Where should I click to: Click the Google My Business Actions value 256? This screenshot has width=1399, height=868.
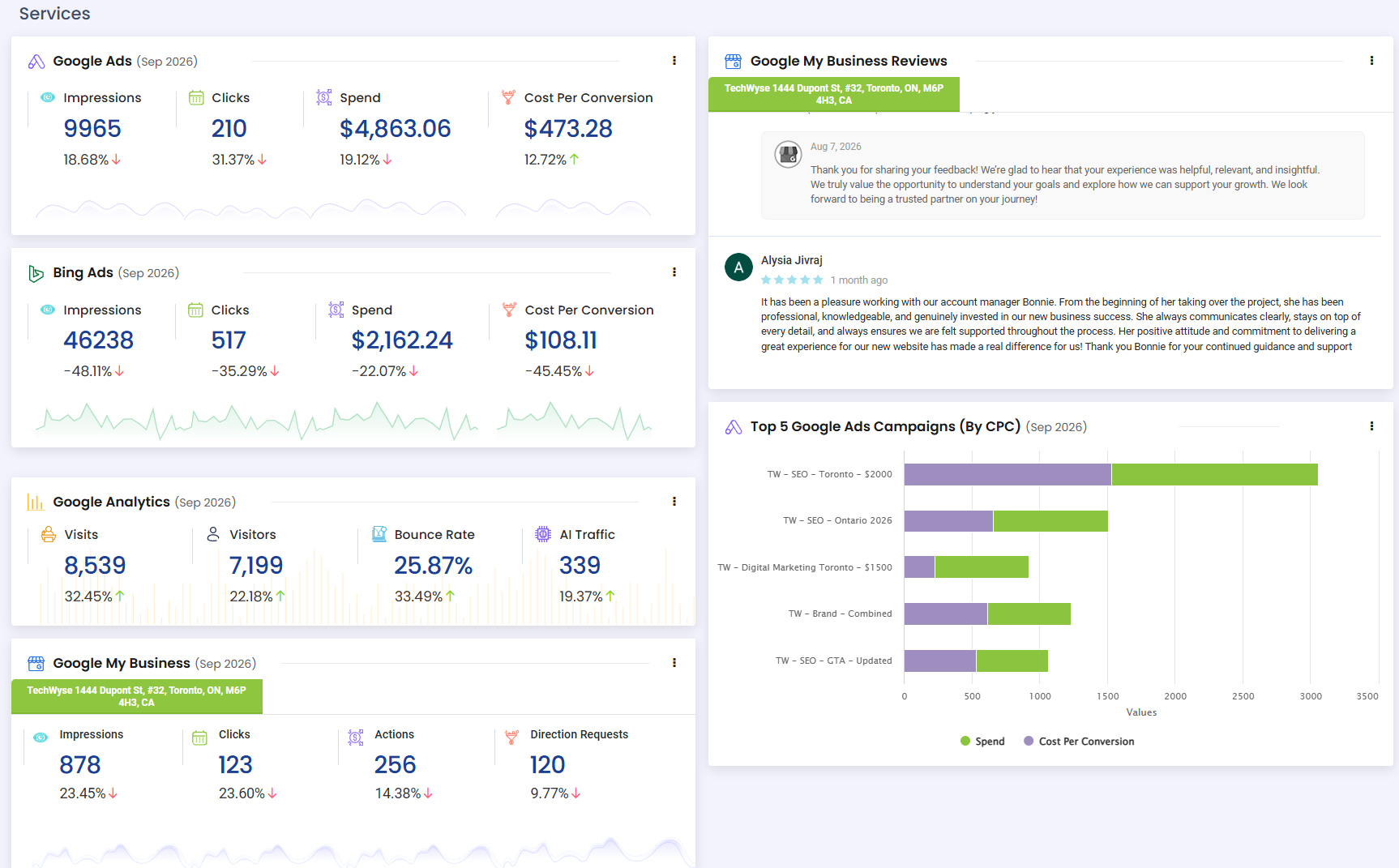396,764
